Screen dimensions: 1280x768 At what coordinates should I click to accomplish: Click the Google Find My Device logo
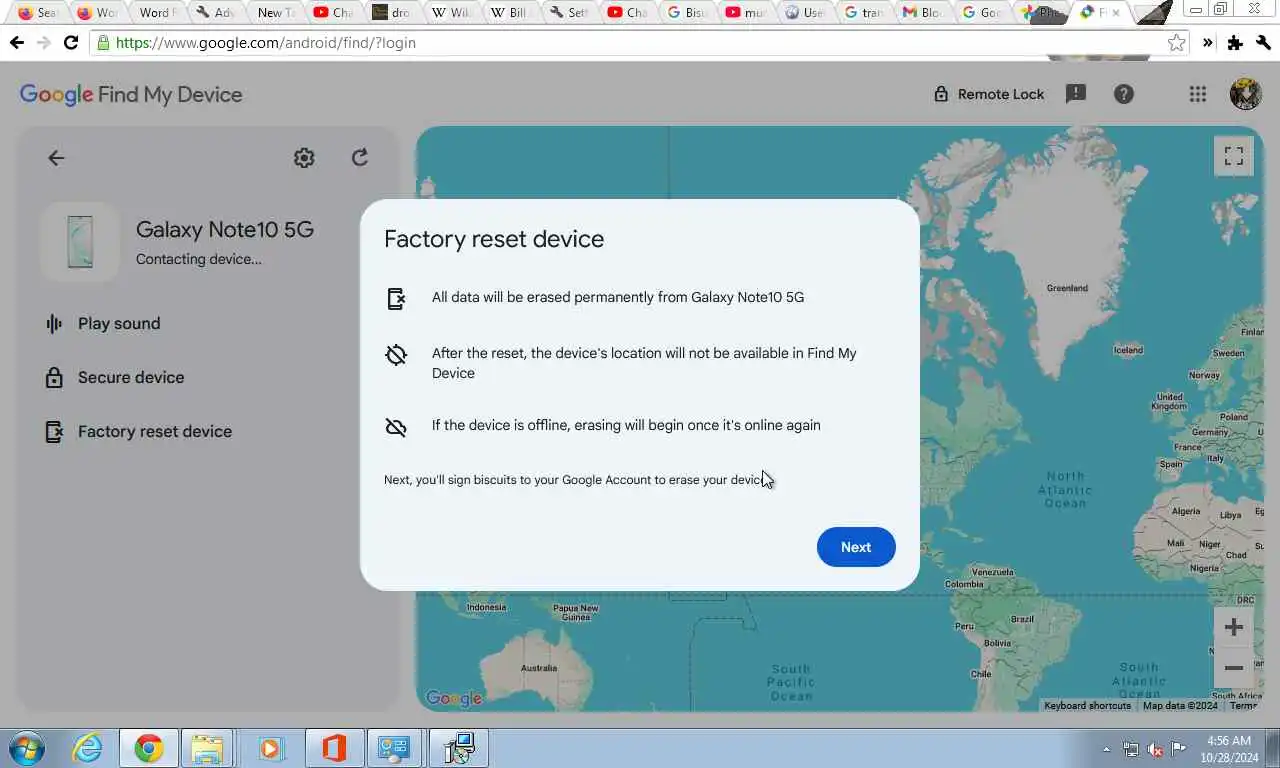[131, 94]
